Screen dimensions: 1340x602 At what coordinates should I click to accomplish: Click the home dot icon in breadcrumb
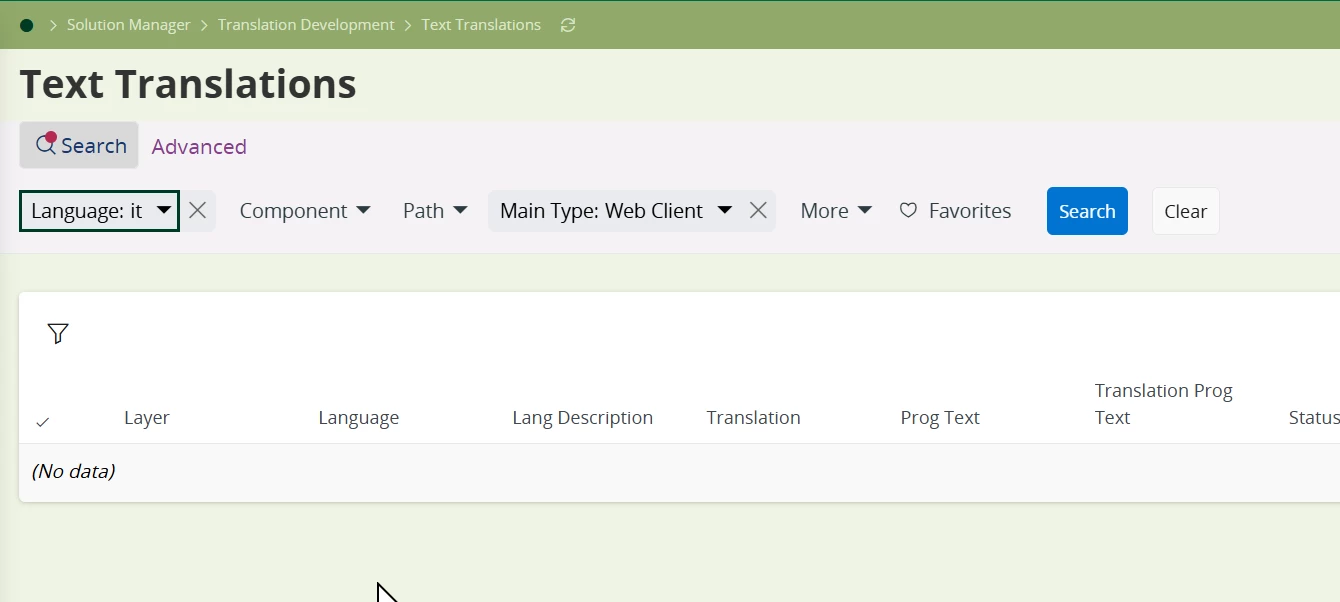click(x=27, y=25)
